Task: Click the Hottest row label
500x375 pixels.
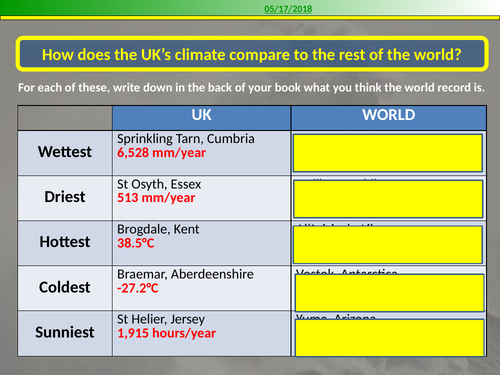Action: 65,242
